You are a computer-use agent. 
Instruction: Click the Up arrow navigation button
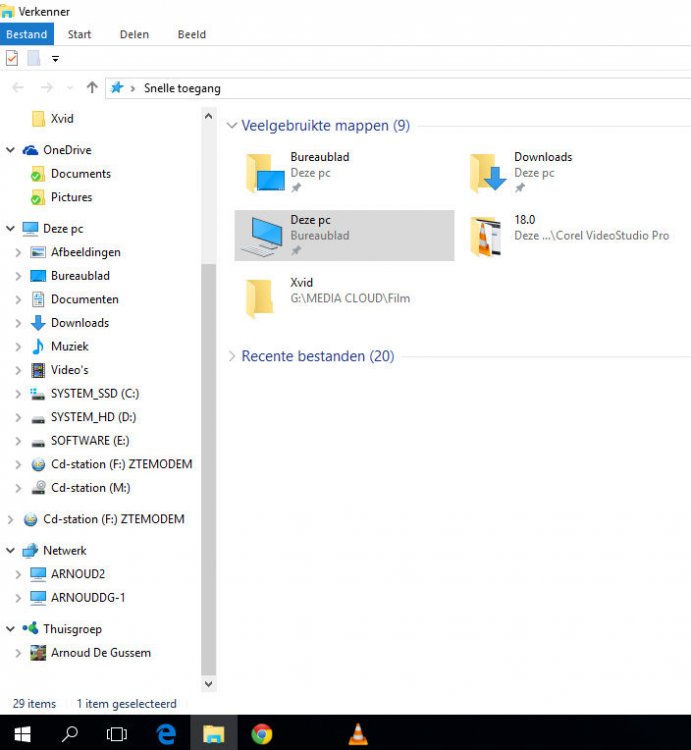(x=92, y=88)
